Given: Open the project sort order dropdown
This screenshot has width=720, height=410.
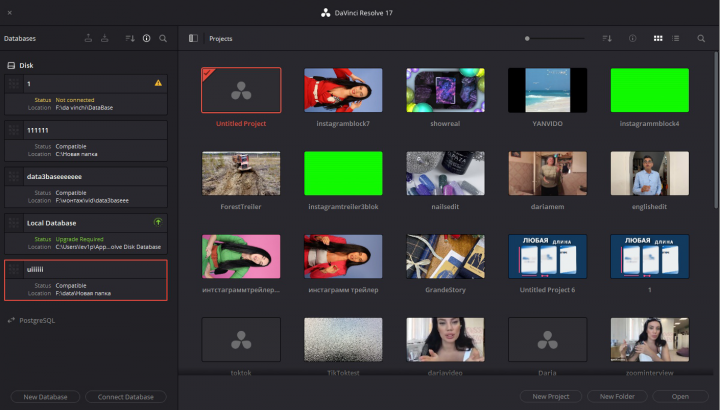Looking at the screenshot, I should (607, 39).
